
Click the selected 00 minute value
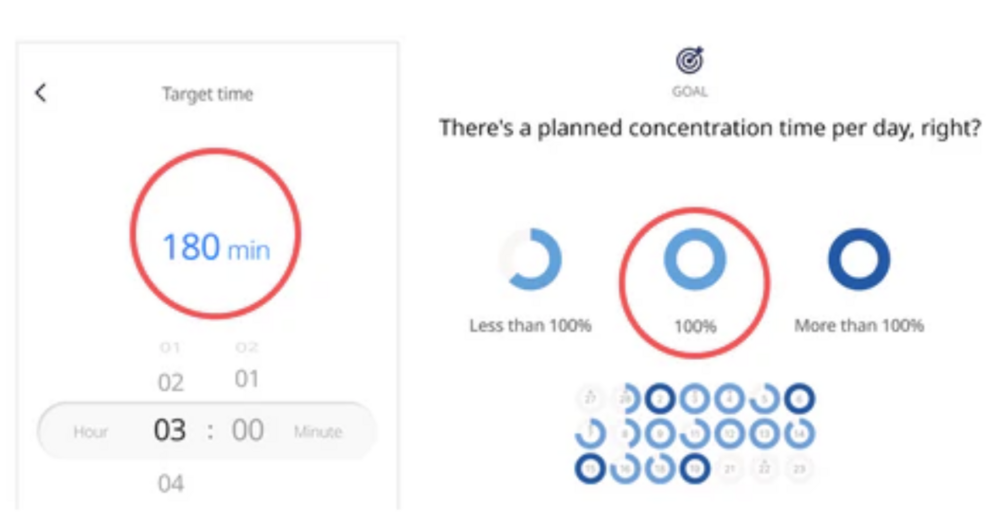coord(247,431)
